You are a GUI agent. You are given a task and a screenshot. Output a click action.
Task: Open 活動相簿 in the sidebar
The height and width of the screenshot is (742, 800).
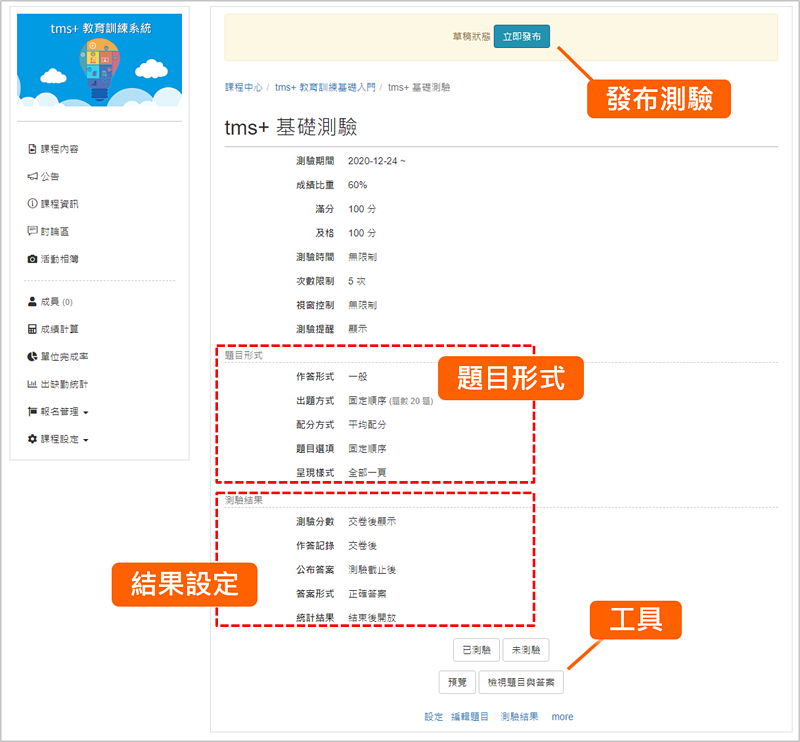pyautogui.click(x=53, y=259)
